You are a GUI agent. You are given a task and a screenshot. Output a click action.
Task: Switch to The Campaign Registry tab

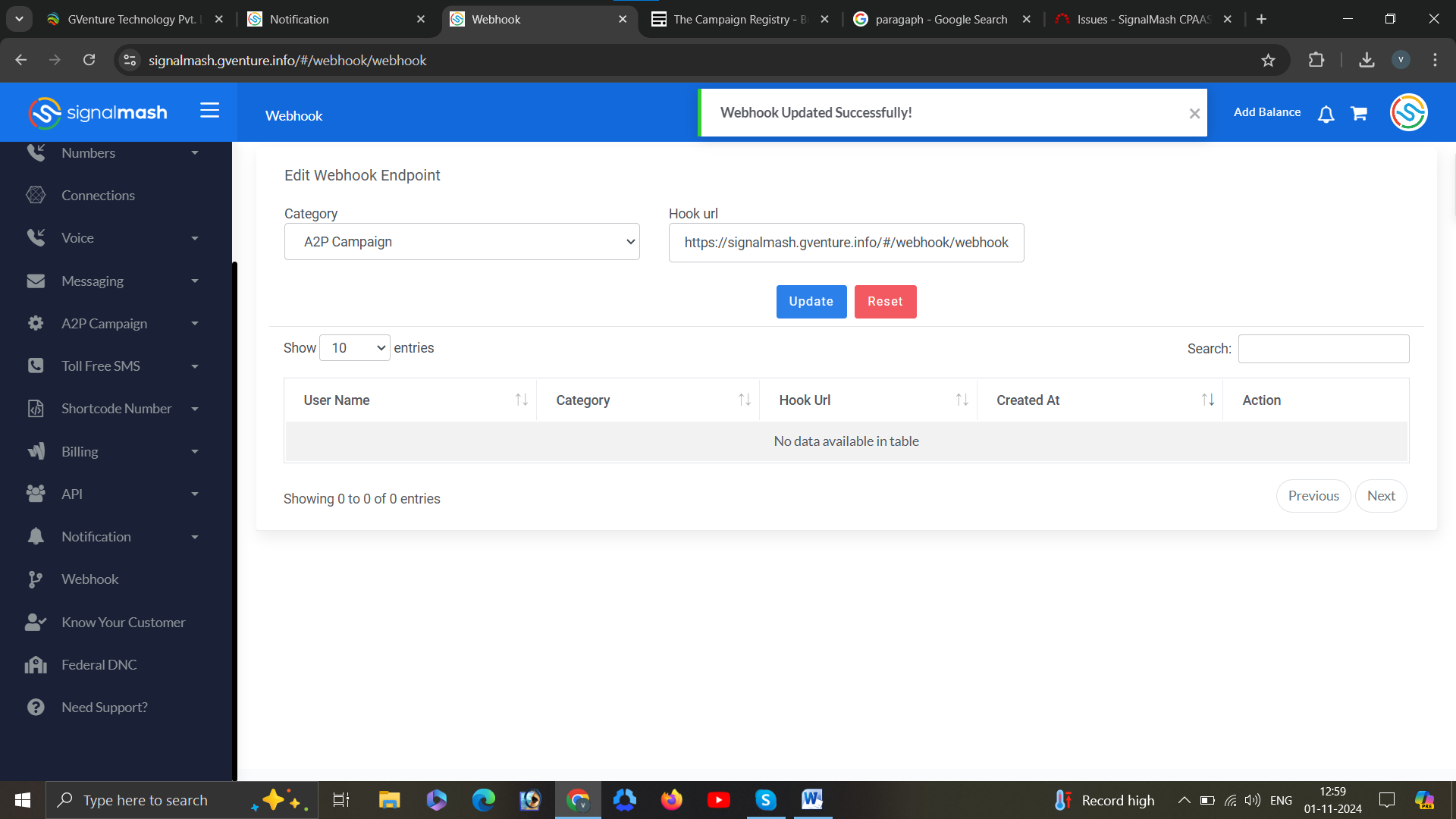click(739, 20)
